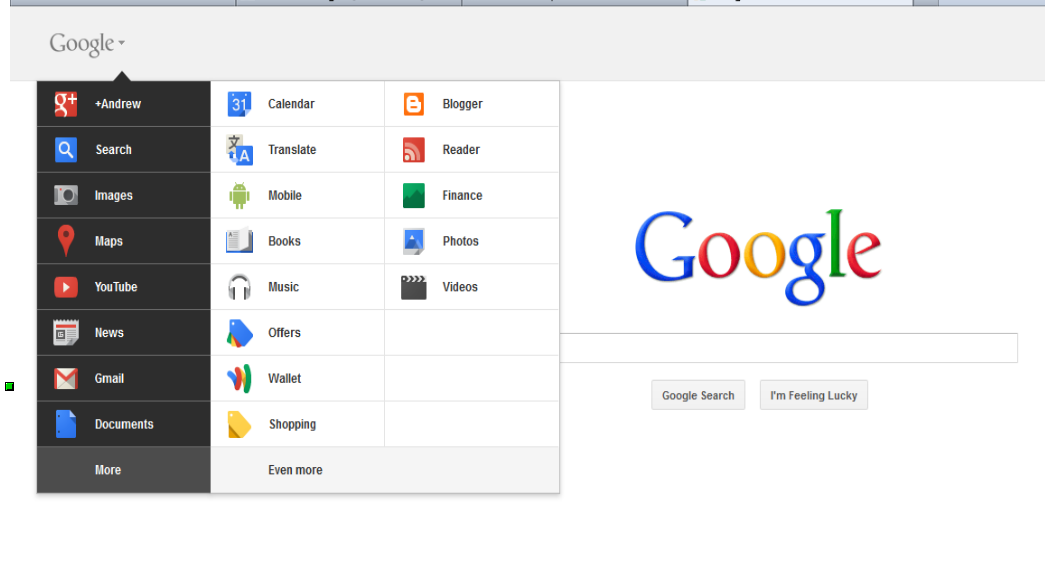Click the Offers tag icon
The image size is (1045, 582).
239,333
